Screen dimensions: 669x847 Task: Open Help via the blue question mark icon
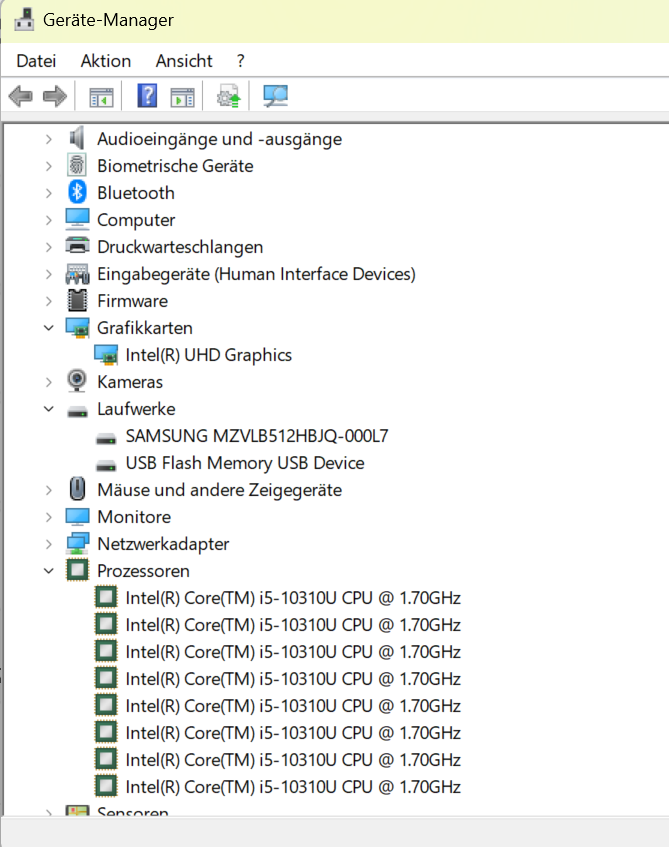point(147,96)
